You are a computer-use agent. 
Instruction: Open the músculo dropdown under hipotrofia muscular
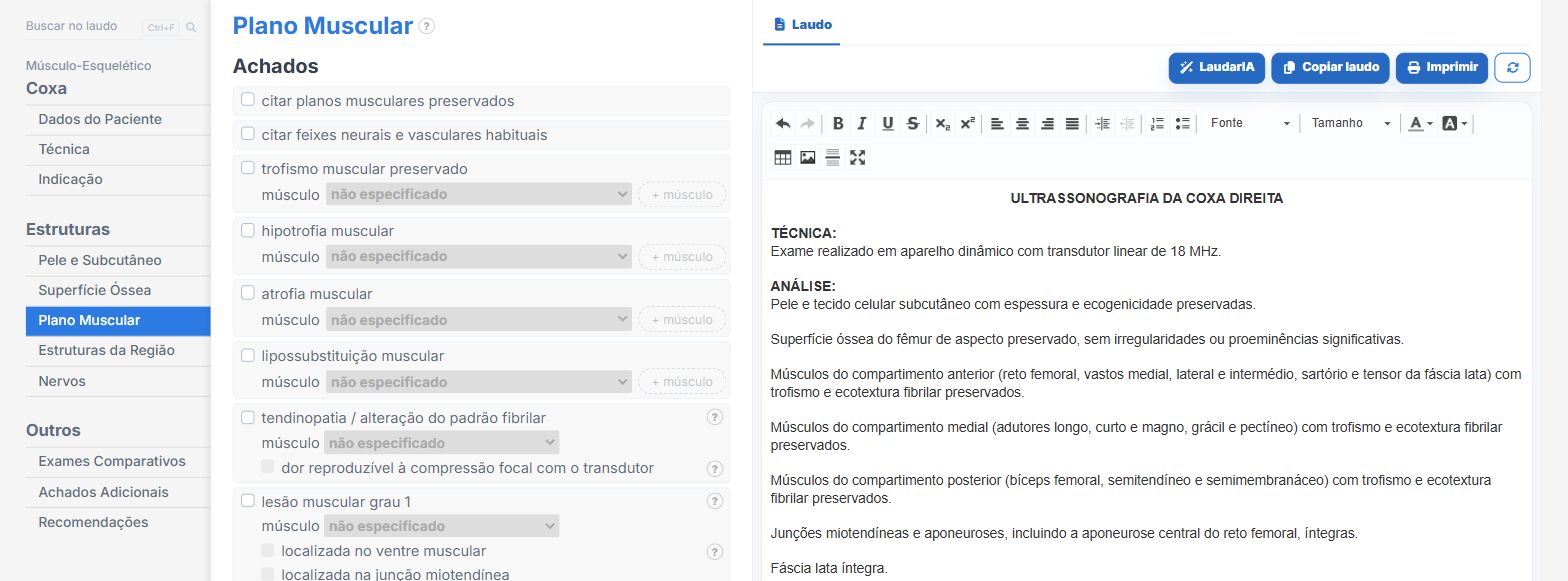(x=479, y=257)
